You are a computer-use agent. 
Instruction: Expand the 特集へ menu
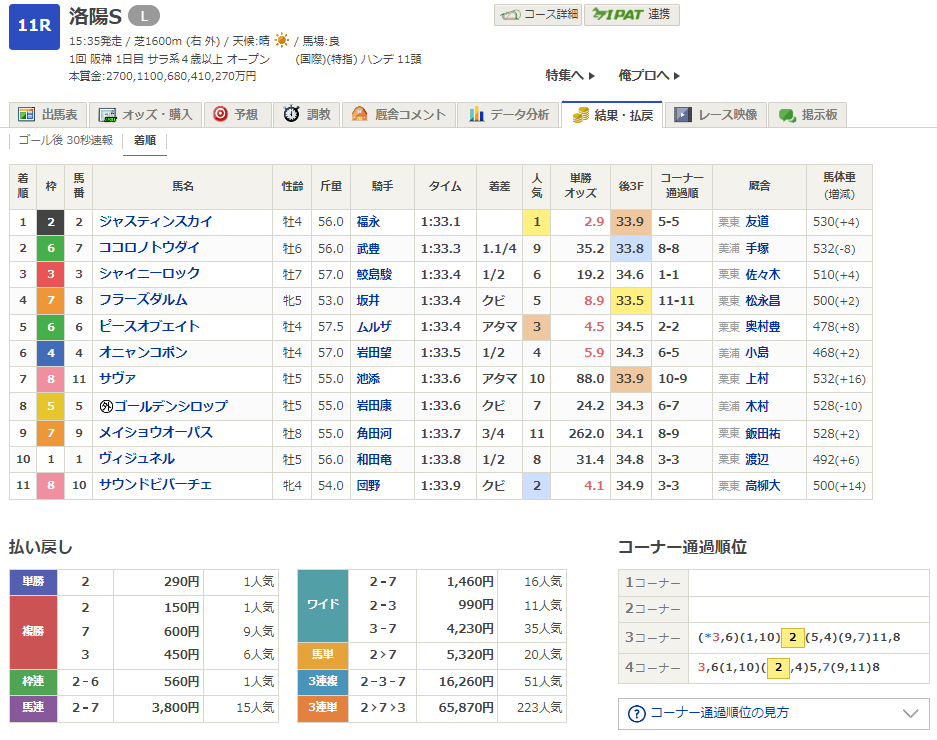(570, 75)
